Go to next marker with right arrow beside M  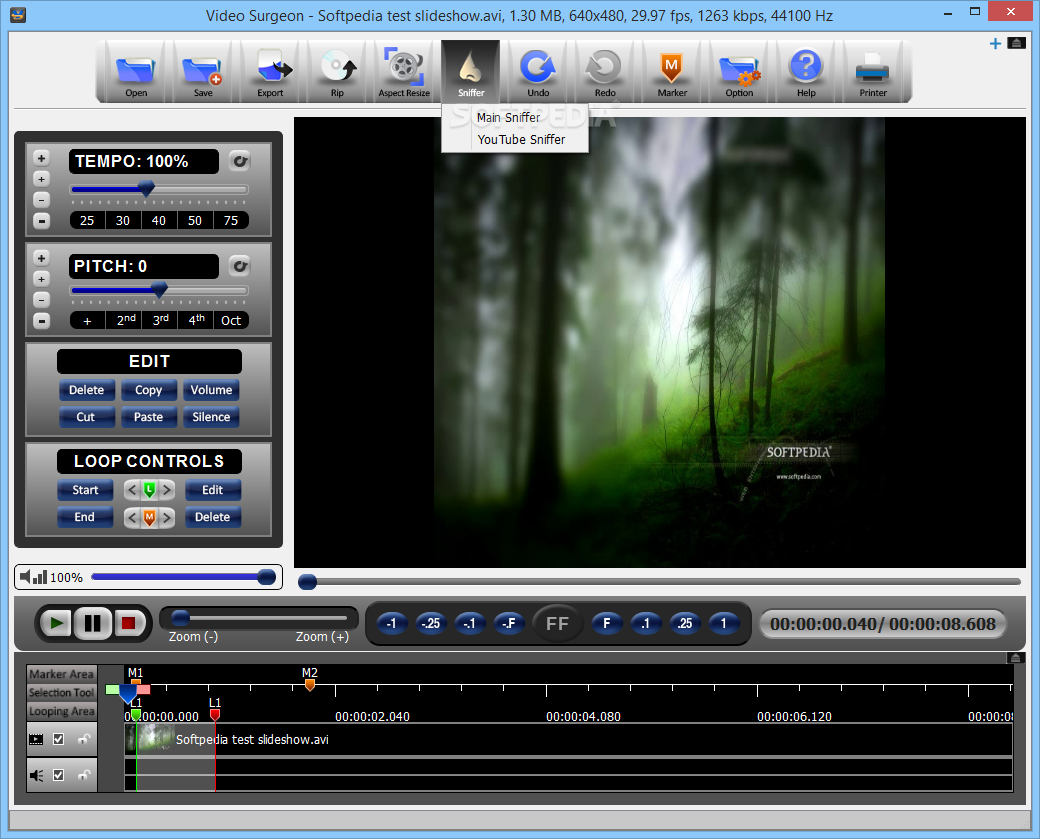click(166, 517)
